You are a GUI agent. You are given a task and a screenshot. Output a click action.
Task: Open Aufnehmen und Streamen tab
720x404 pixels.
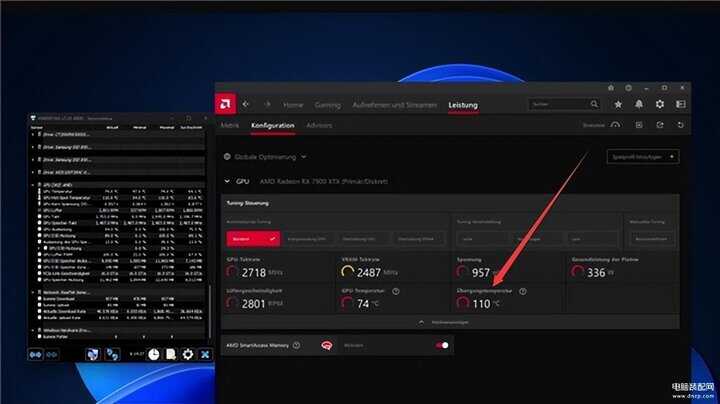pyautogui.click(x=394, y=105)
